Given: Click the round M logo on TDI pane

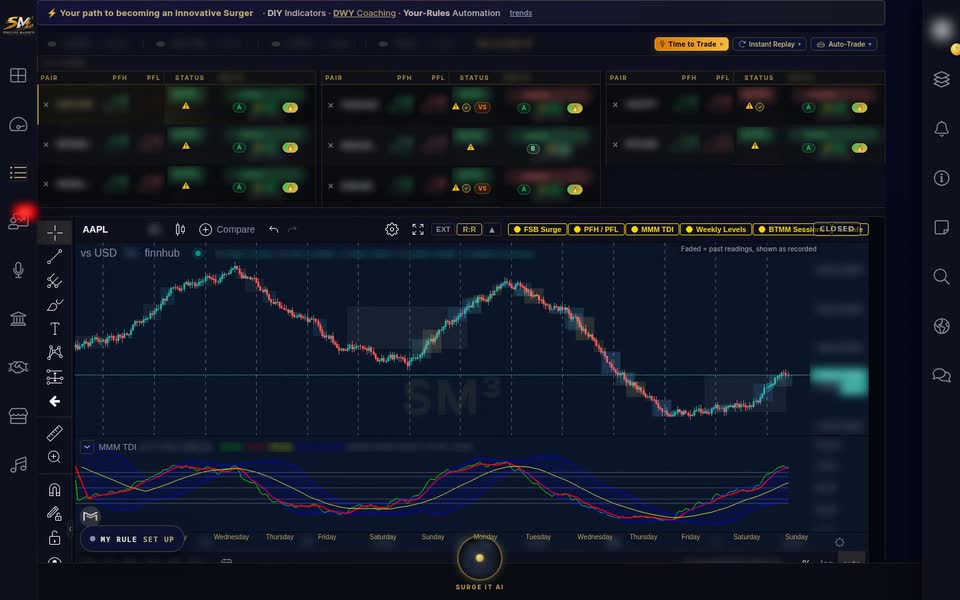Looking at the screenshot, I should point(91,516).
